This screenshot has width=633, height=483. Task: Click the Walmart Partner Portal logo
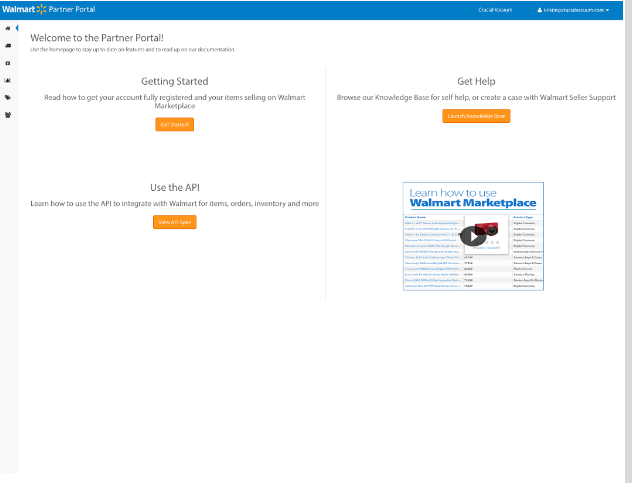pyautogui.click(x=48, y=9)
